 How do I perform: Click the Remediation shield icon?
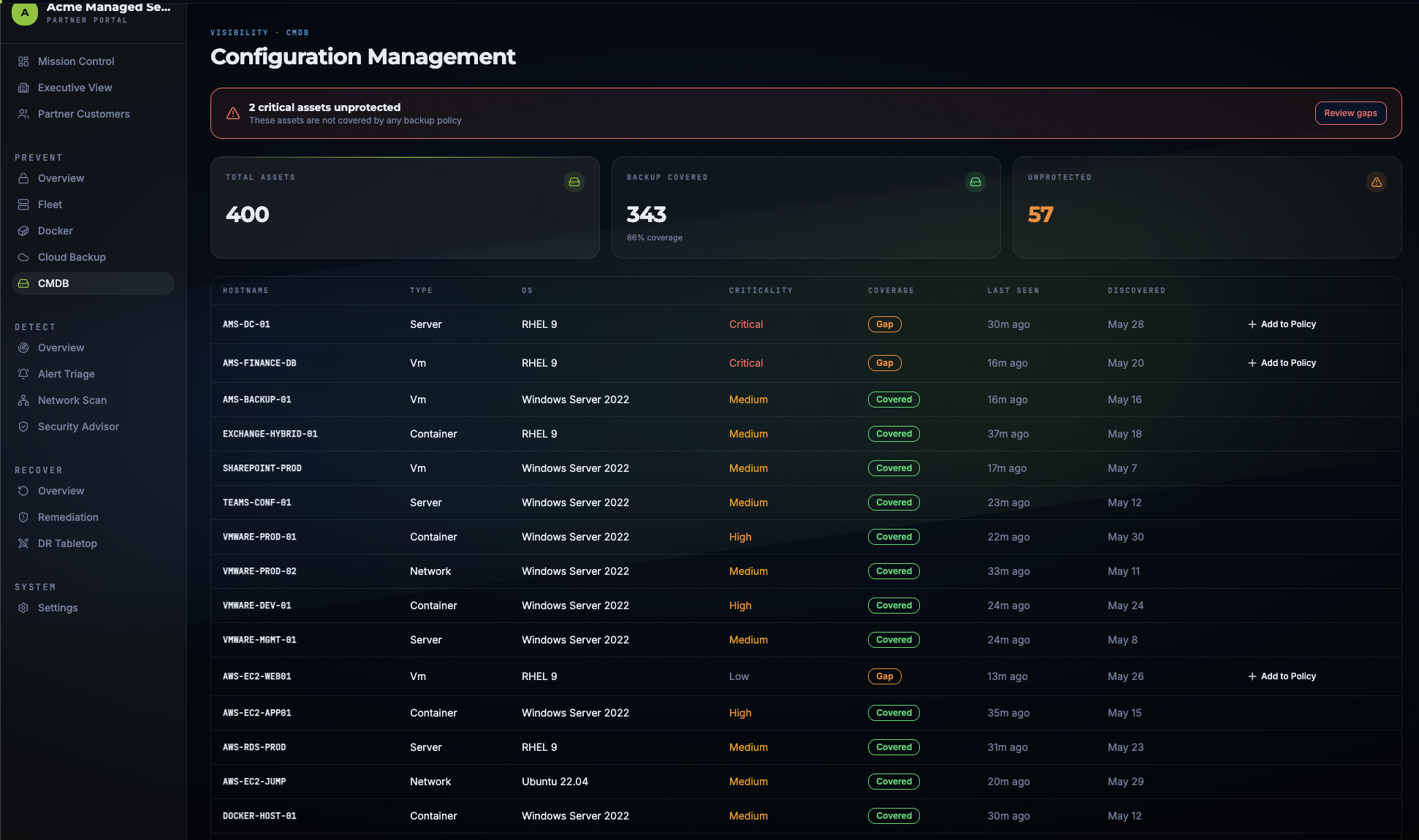pos(23,517)
